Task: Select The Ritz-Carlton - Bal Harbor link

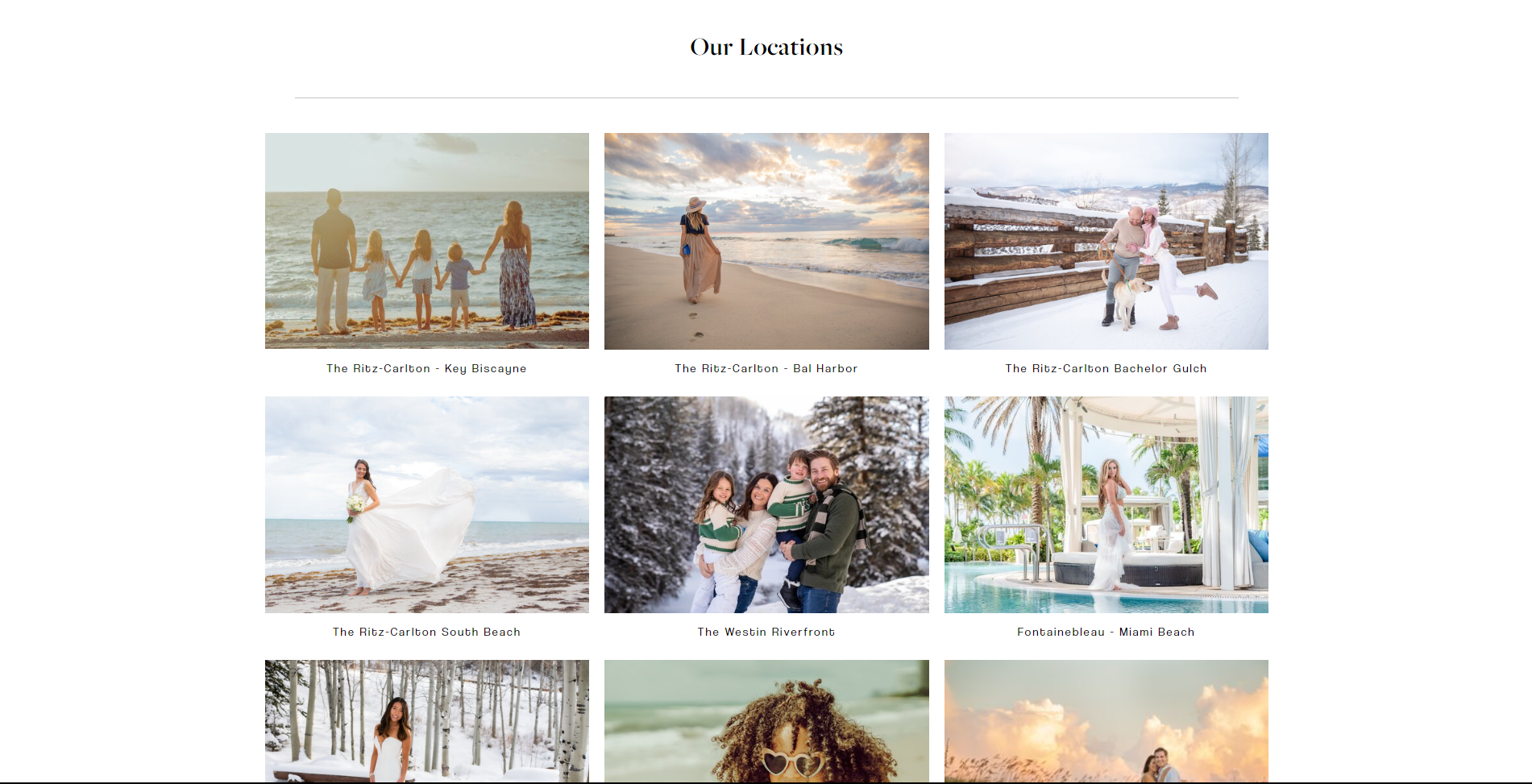Action: coord(766,368)
